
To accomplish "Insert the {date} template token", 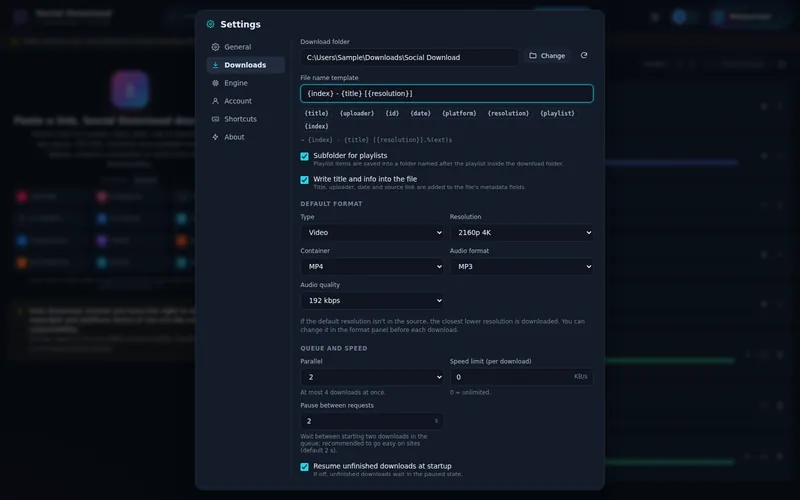I will pyautogui.click(x=420, y=113).
